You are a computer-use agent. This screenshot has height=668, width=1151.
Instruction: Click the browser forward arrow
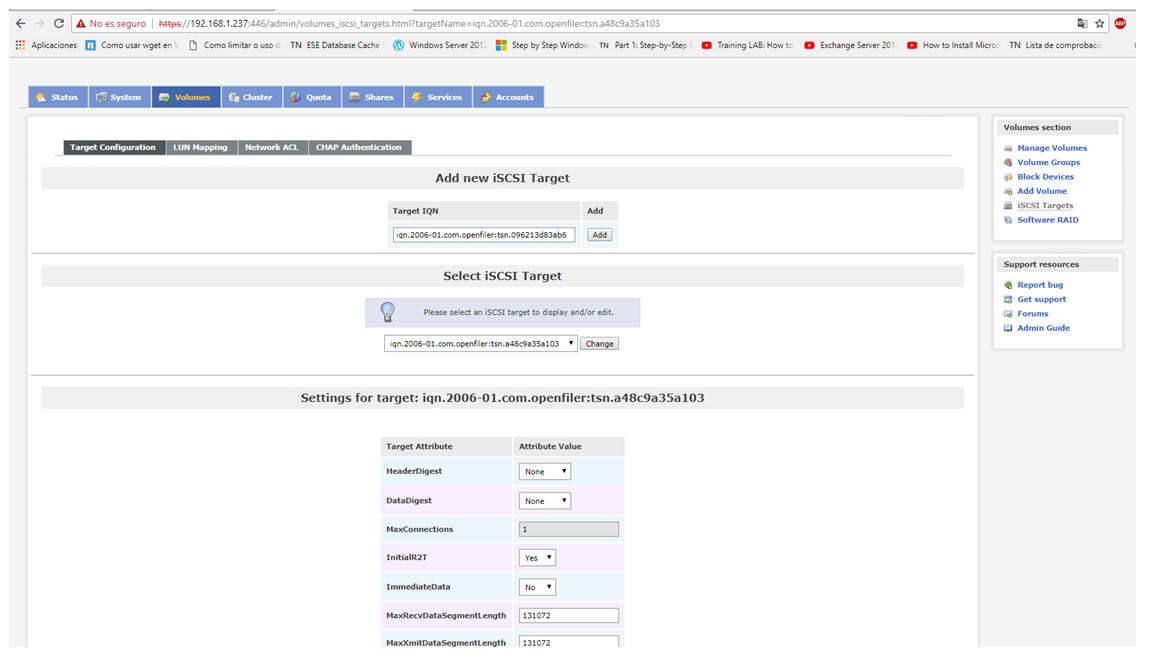click(x=40, y=23)
